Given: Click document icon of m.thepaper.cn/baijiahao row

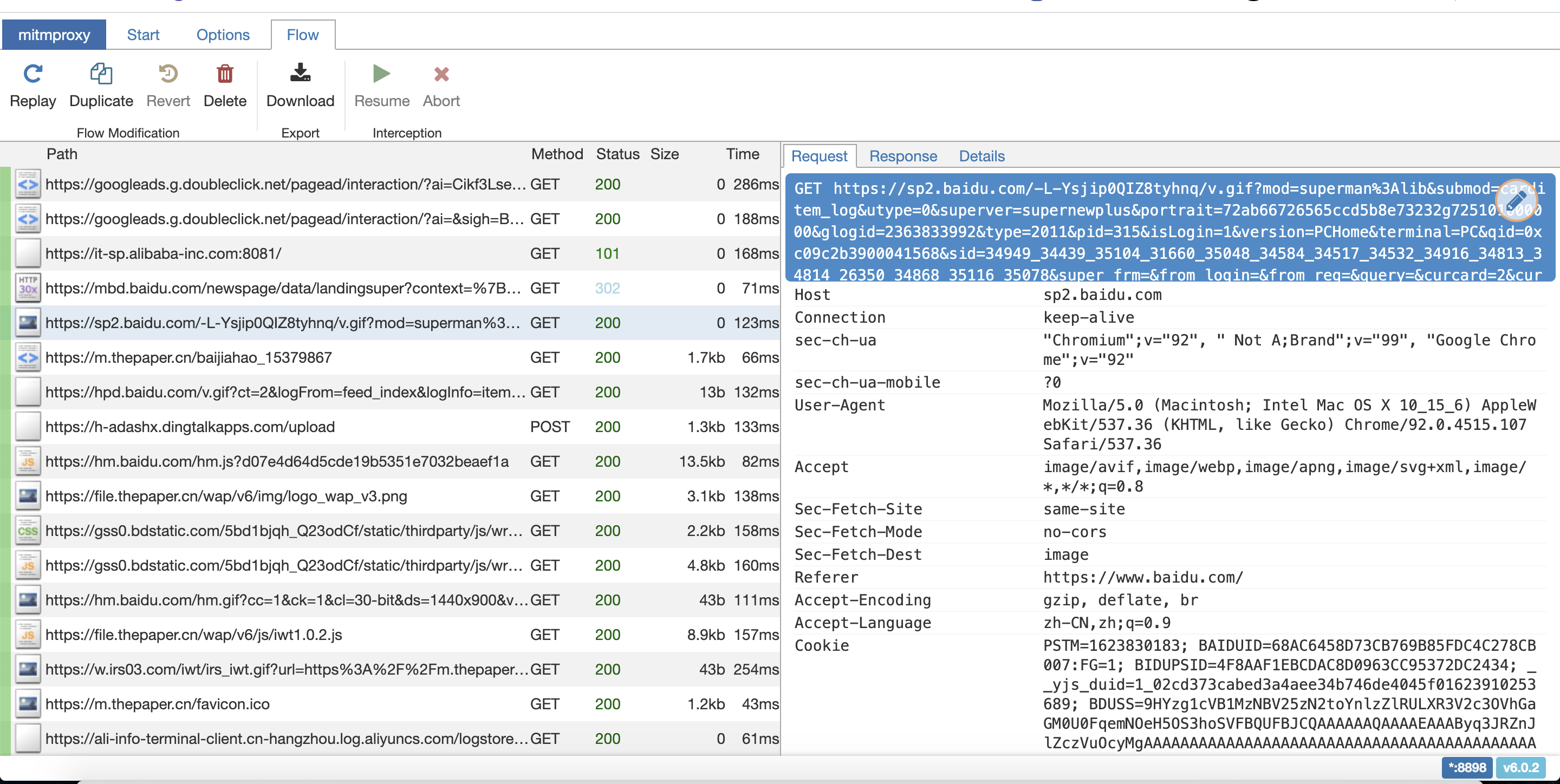Looking at the screenshot, I should pyautogui.click(x=28, y=357).
